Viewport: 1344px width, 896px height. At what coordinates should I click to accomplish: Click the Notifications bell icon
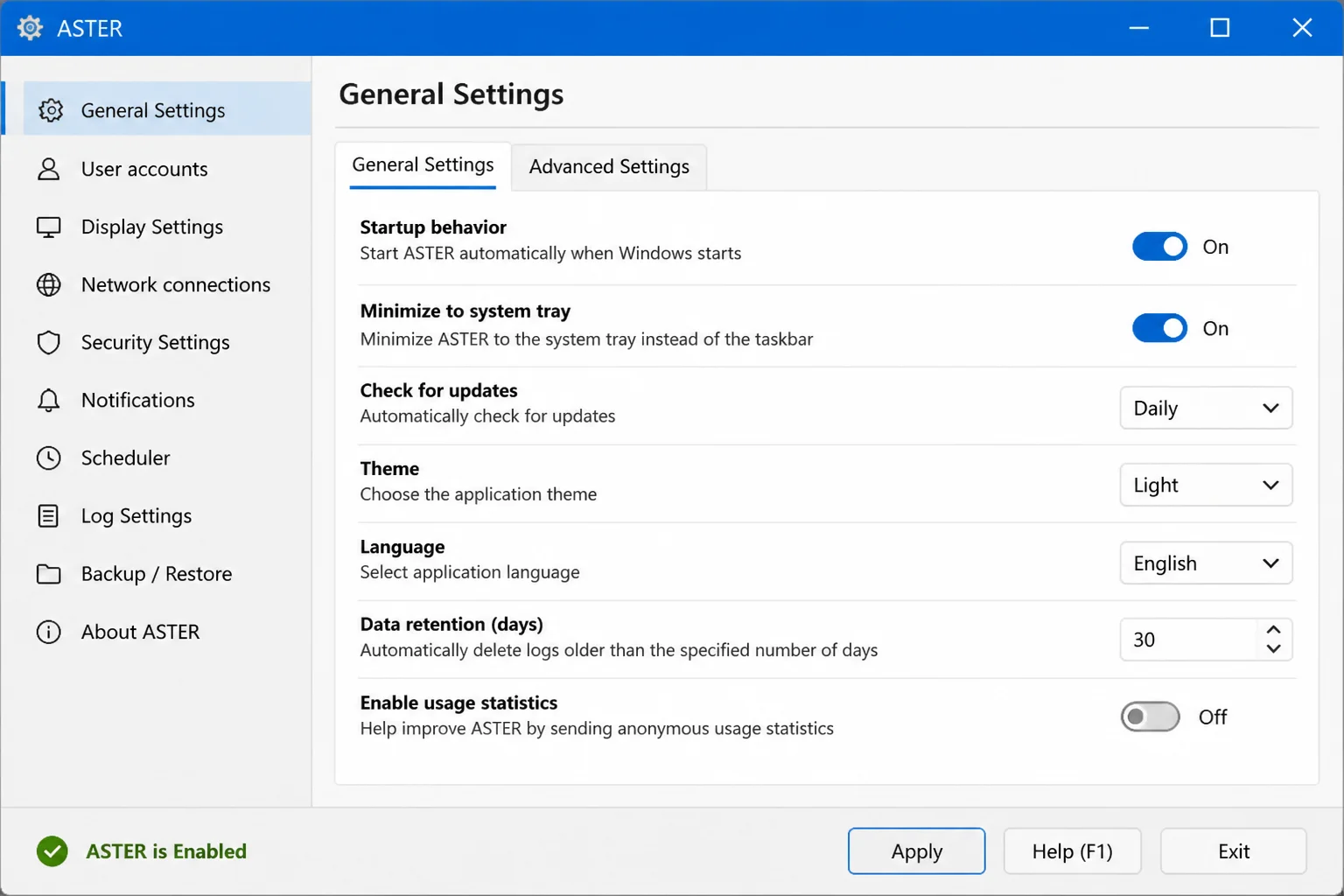point(49,401)
